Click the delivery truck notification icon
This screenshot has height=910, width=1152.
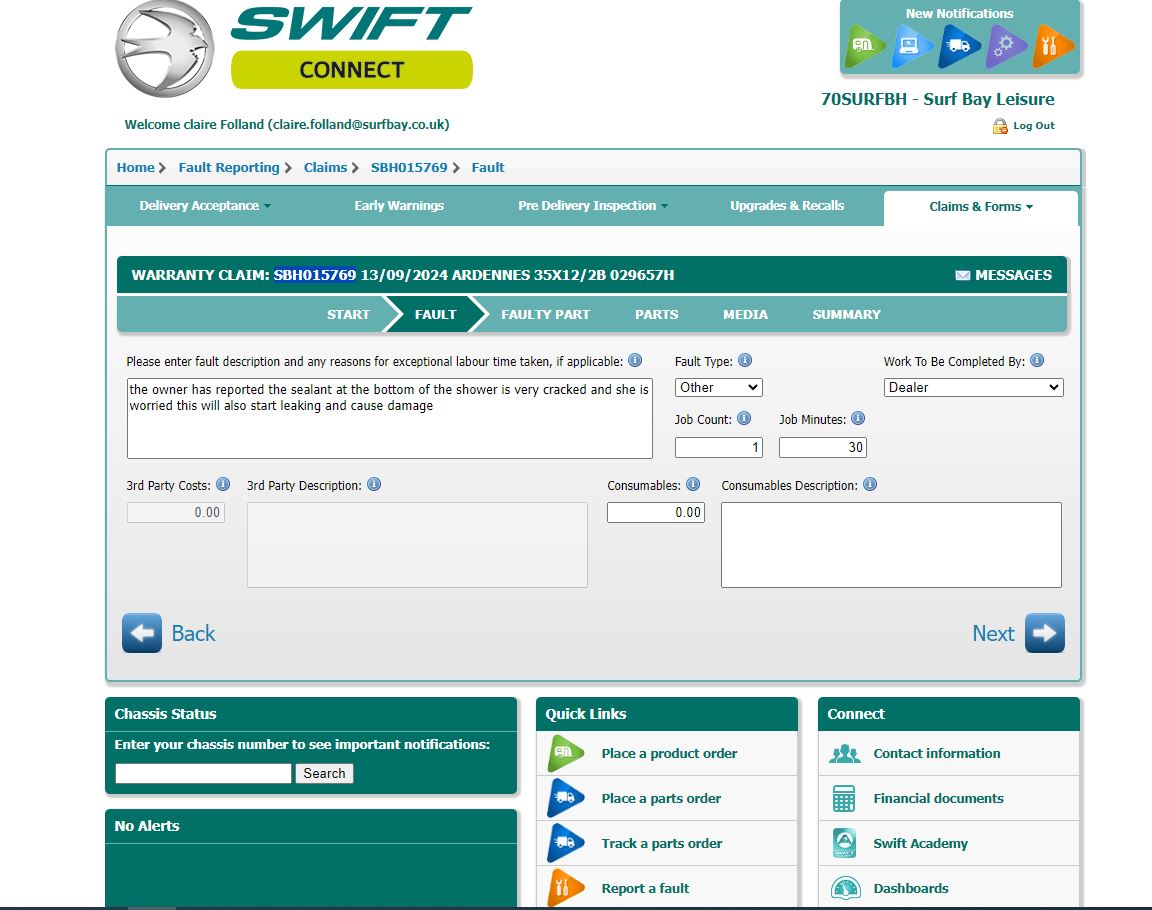pos(958,46)
